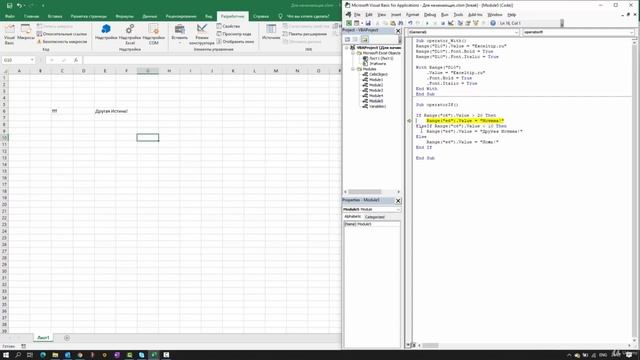640x360 pixels.
Task: Click View Microsoft Excel icon in VBA toolbar
Action: click(349, 23)
